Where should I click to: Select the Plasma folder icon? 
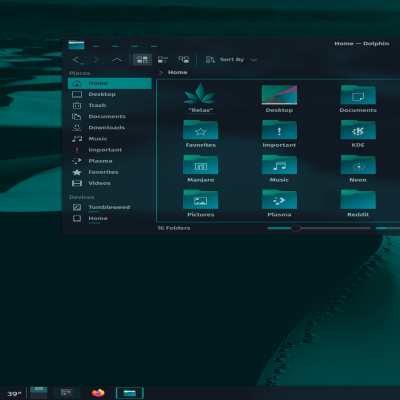click(x=279, y=199)
